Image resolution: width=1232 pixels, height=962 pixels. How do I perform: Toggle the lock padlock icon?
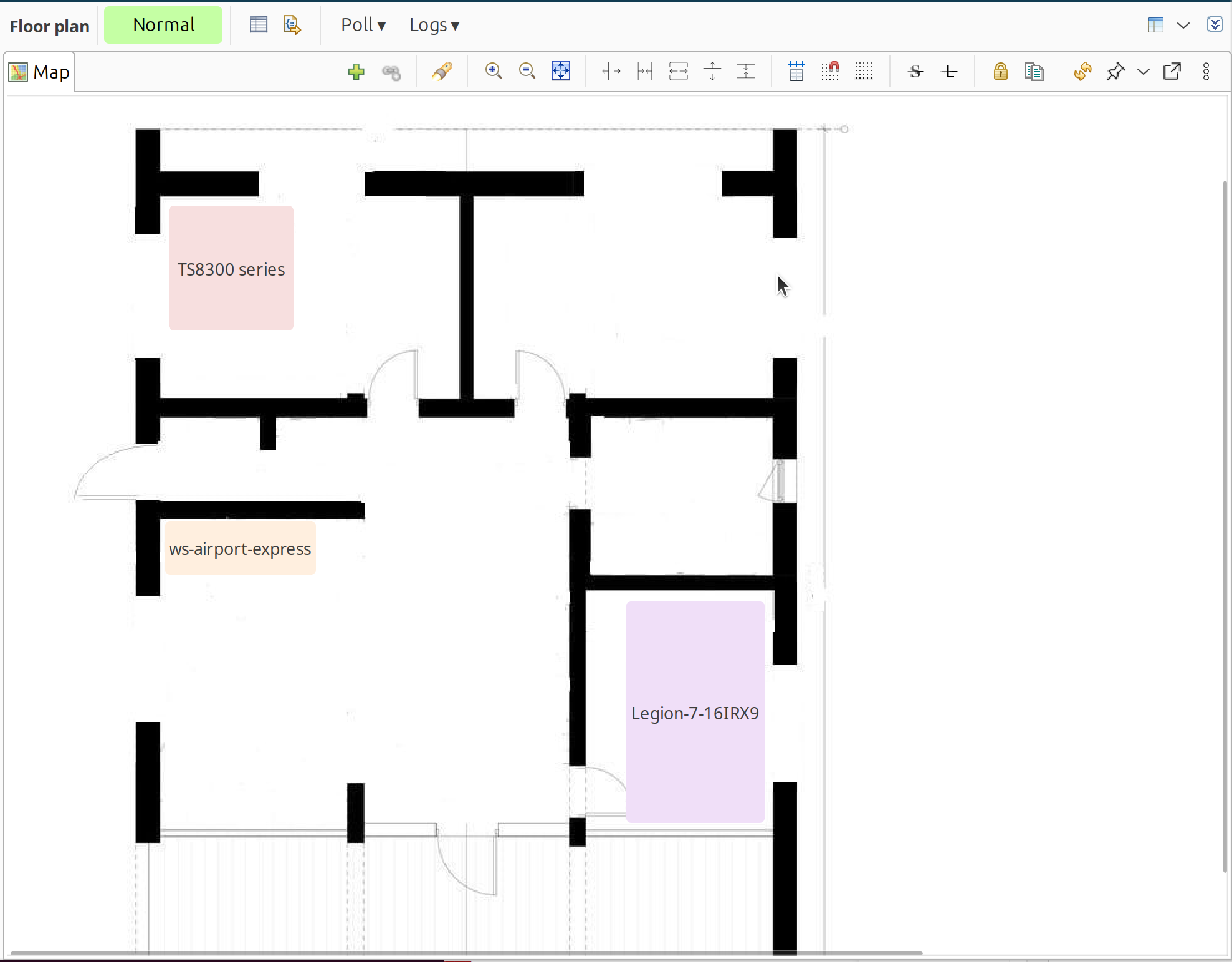(x=1000, y=71)
